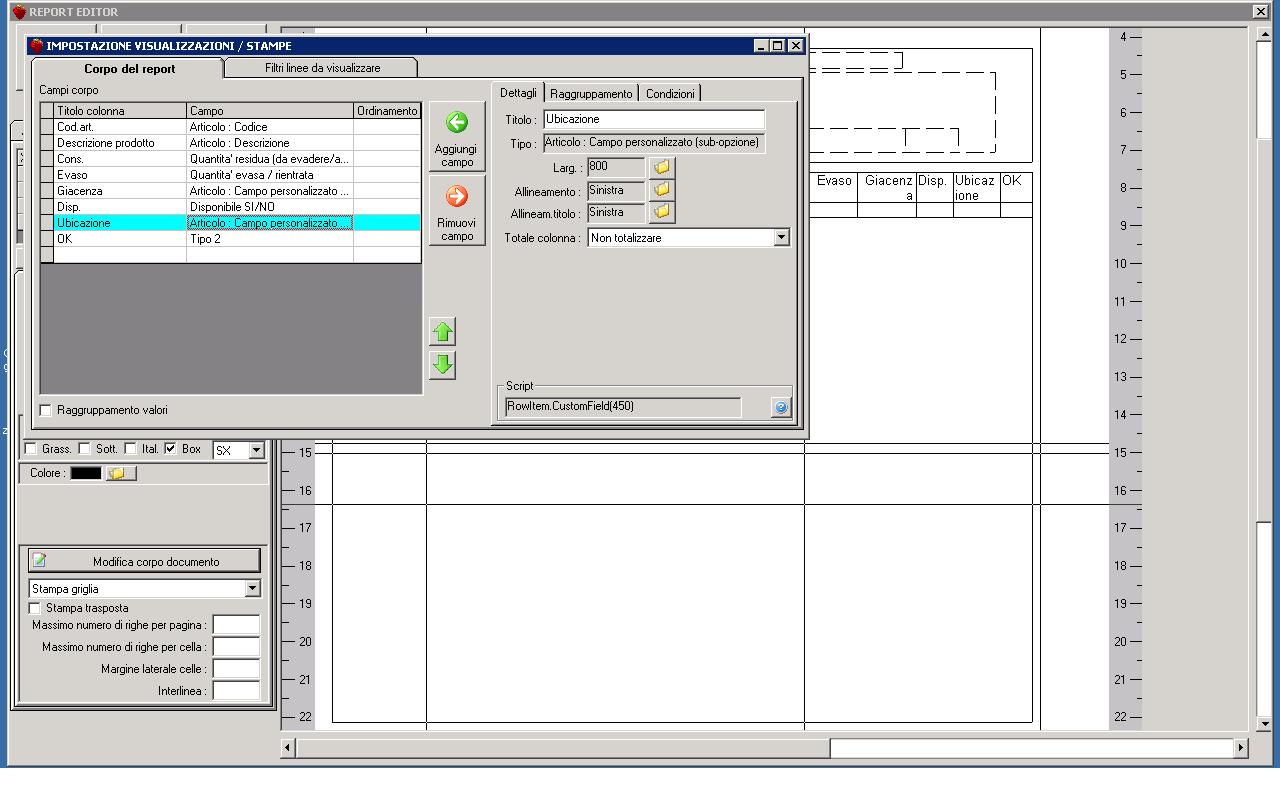The image size is (1280, 800).
Task: Open the Condizioni tab
Action: [670, 93]
